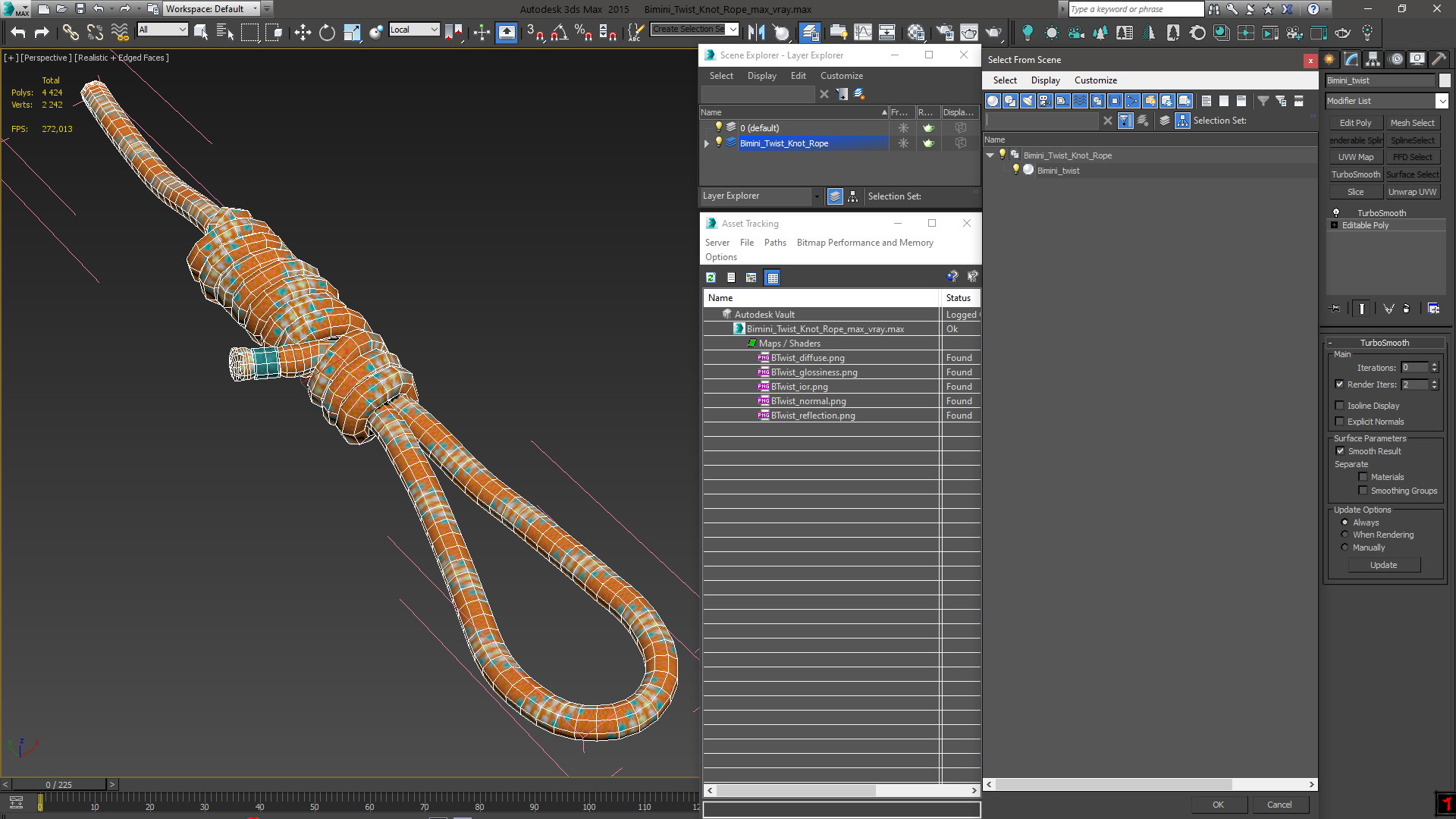Screen dimensions: 1456x819
Task: Enable Separate by Materials checkbox
Action: point(1363,477)
